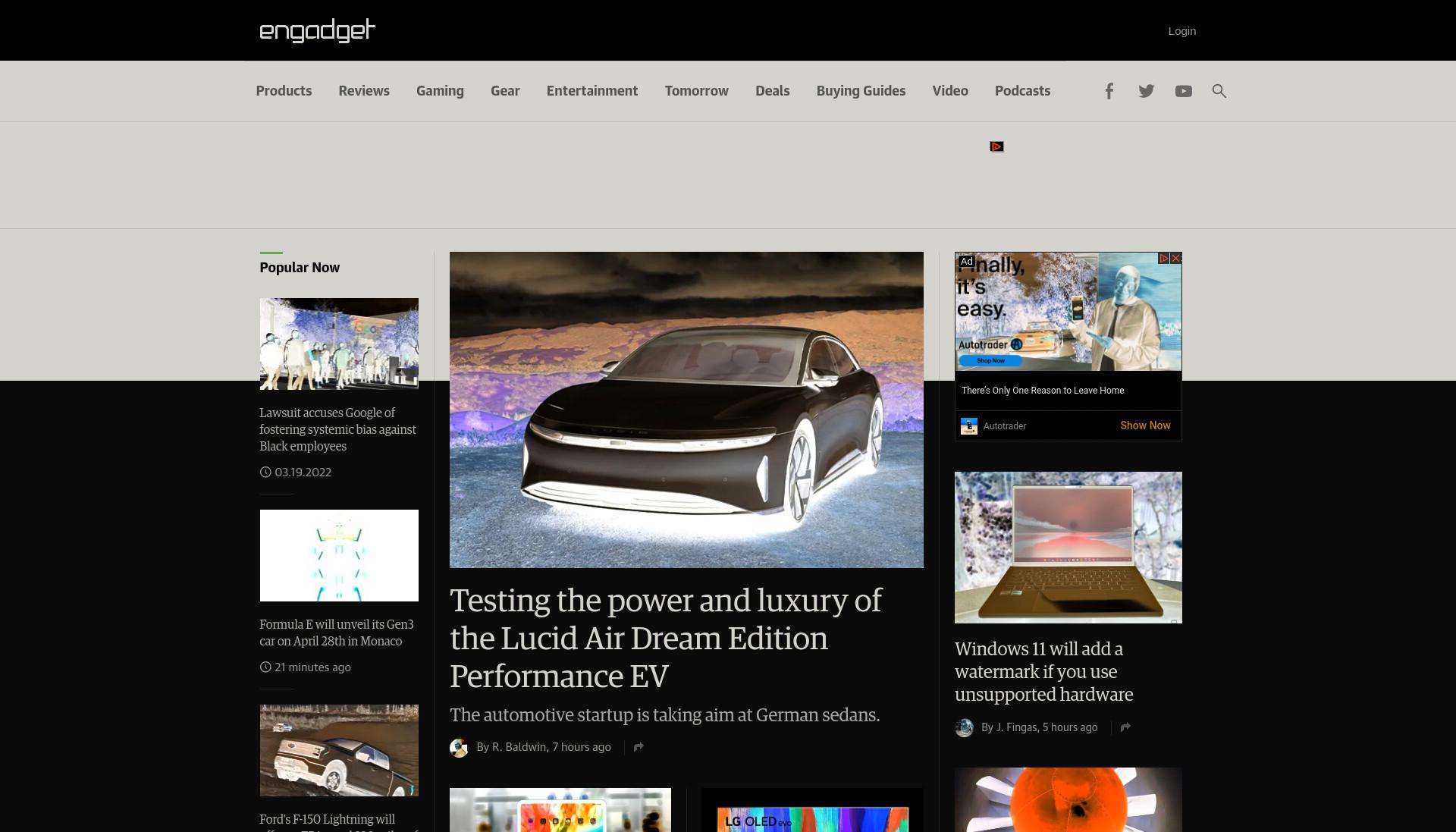Click the Windows 11 laptop thumbnail
1456x832 pixels.
[x=1068, y=548]
